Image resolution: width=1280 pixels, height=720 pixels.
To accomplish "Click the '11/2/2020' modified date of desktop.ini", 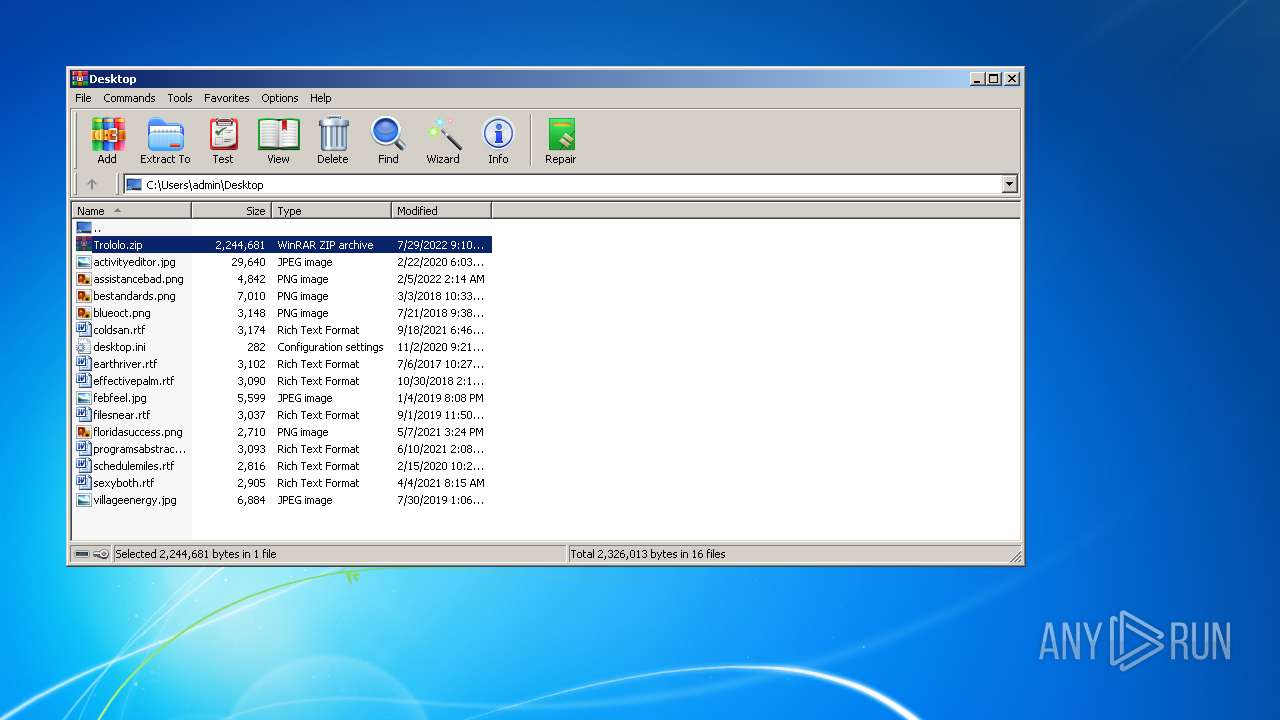I will click(440, 347).
